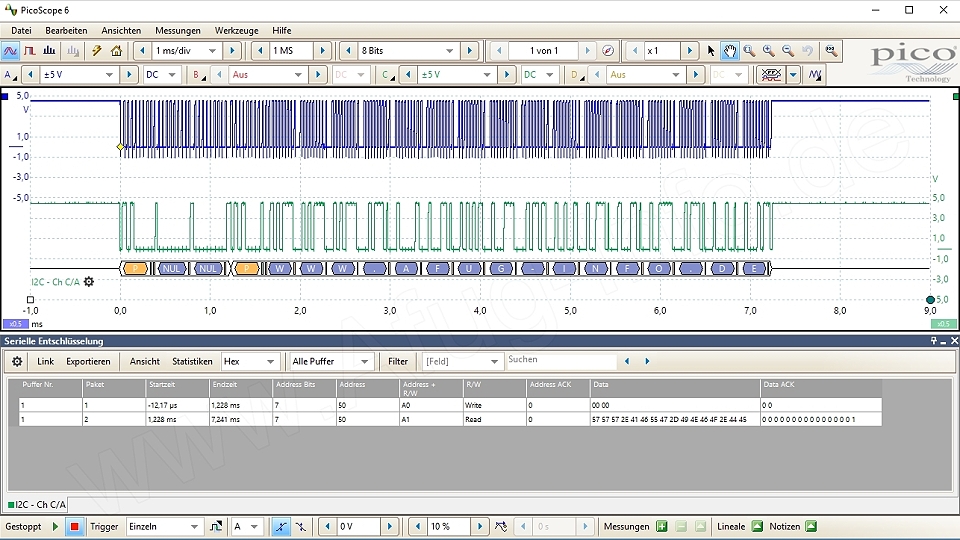
Task: Click the Exportieren button
Action: (88, 361)
